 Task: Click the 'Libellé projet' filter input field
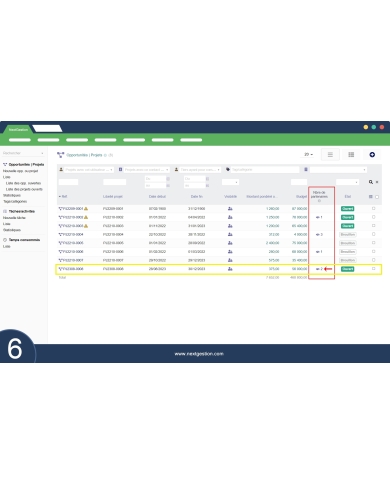(x=115, y=182)
